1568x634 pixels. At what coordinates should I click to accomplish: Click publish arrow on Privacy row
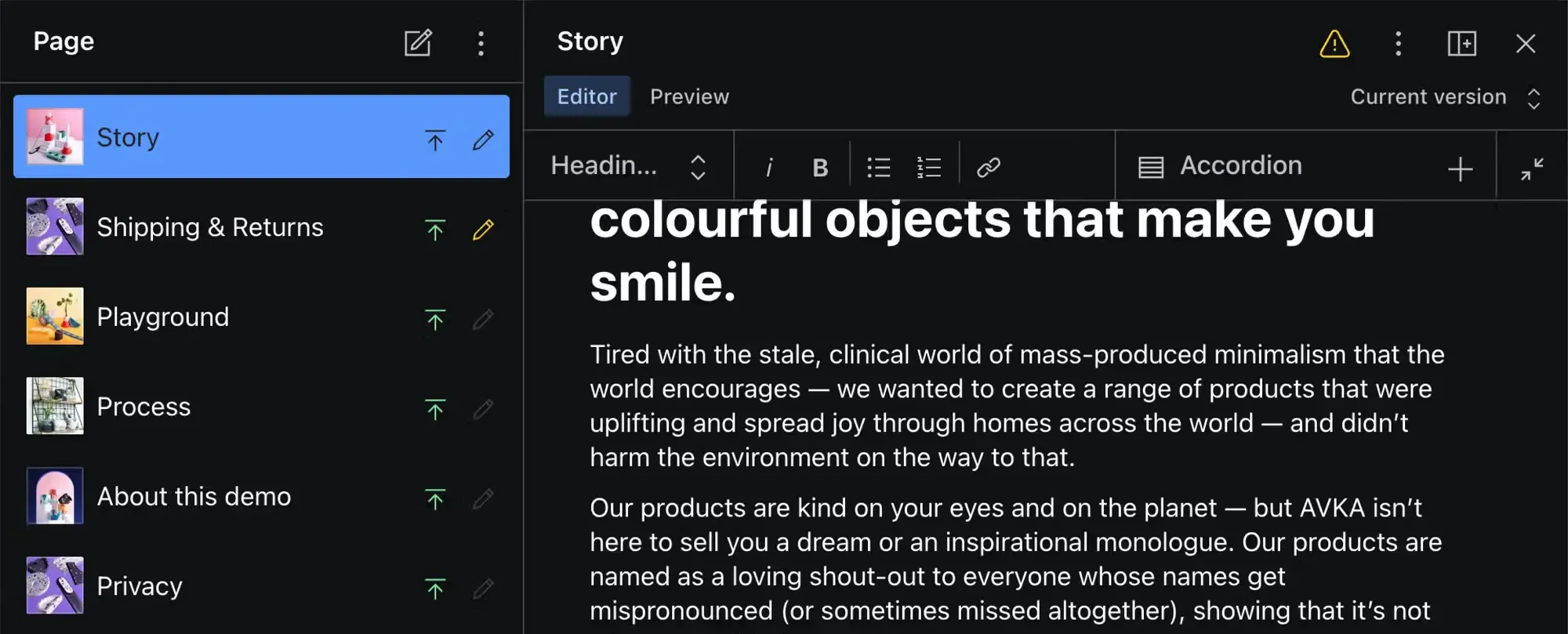pyautogui.click(x=435, y=589)
